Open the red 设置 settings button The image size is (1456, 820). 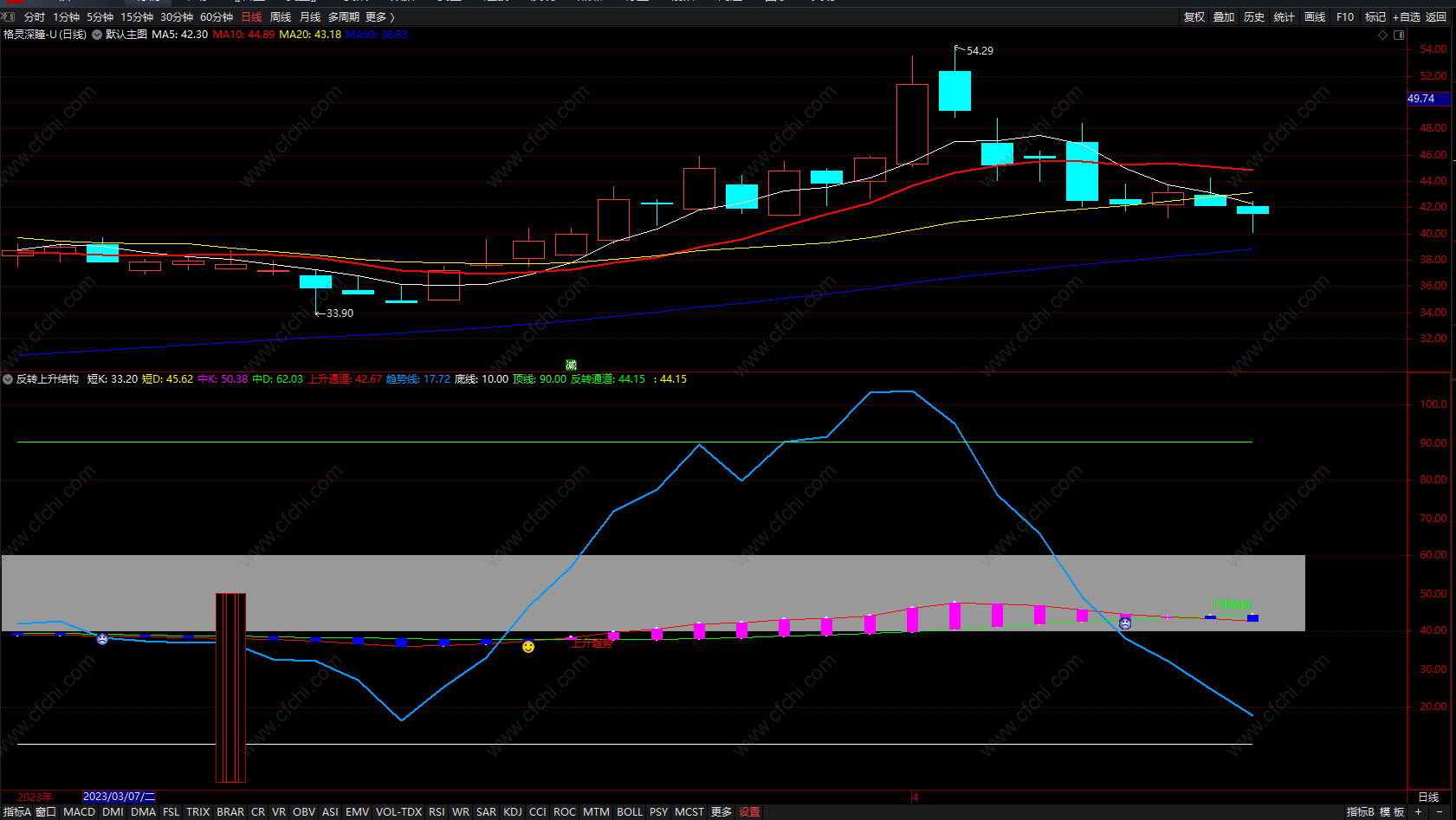point(749,812)
